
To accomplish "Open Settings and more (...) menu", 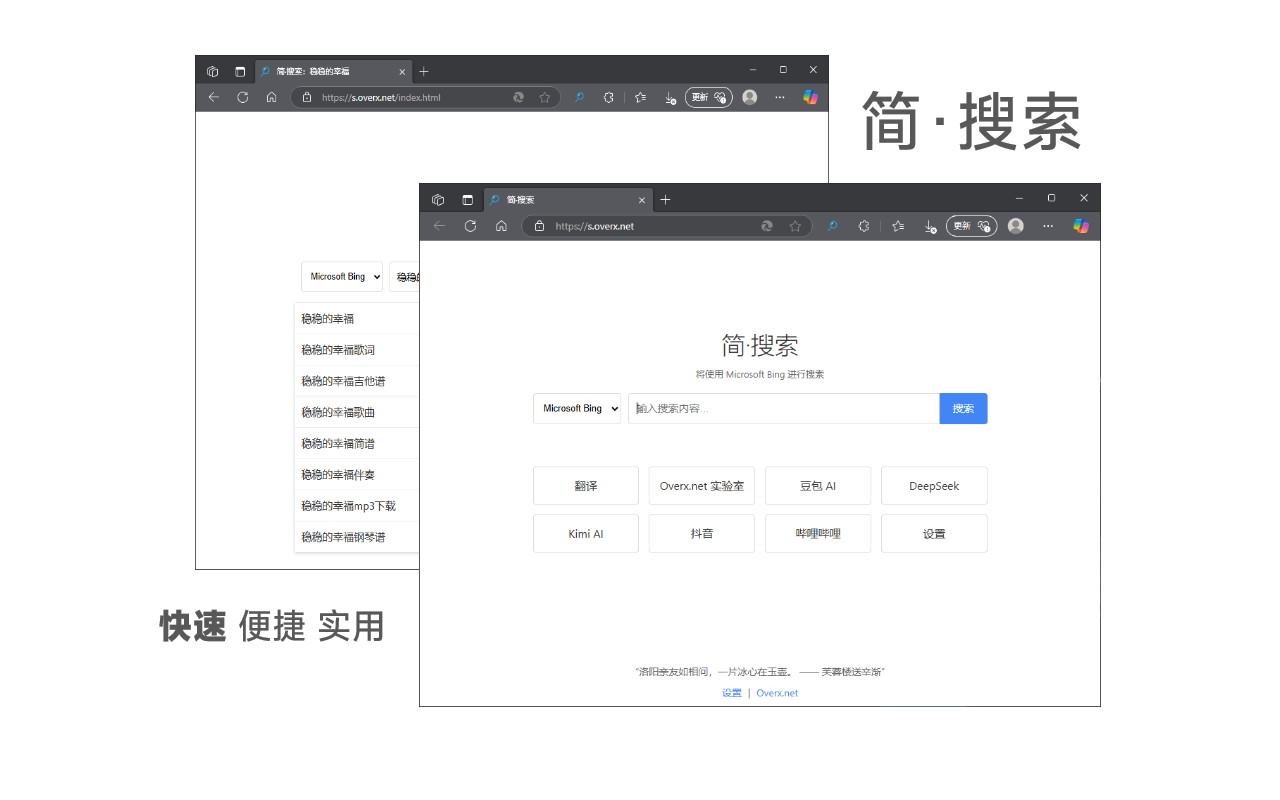I will click(1048, 226).
